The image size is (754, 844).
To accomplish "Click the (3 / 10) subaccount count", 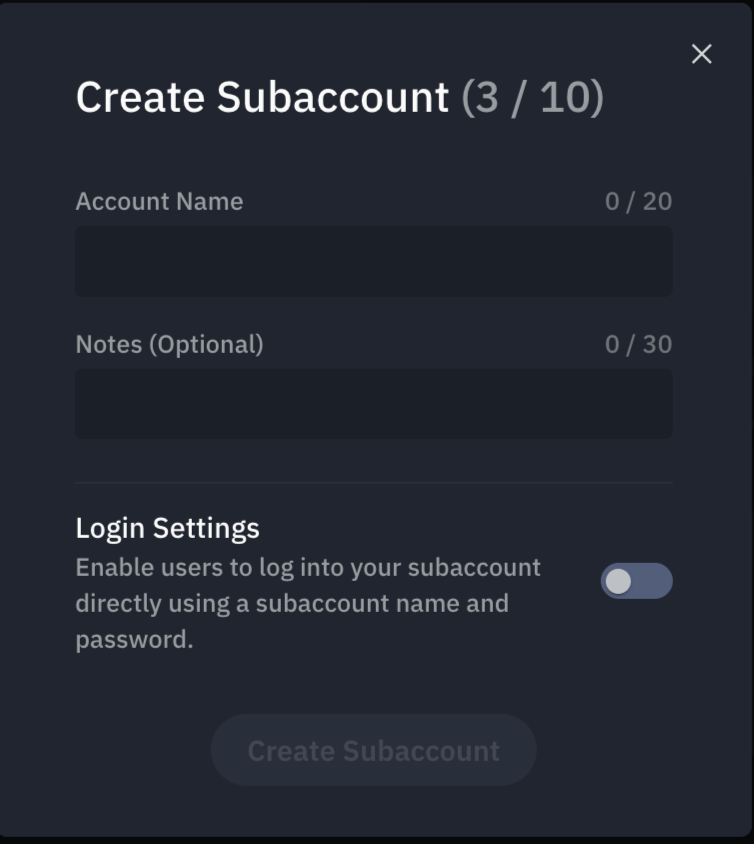I will tap(533, 97).
